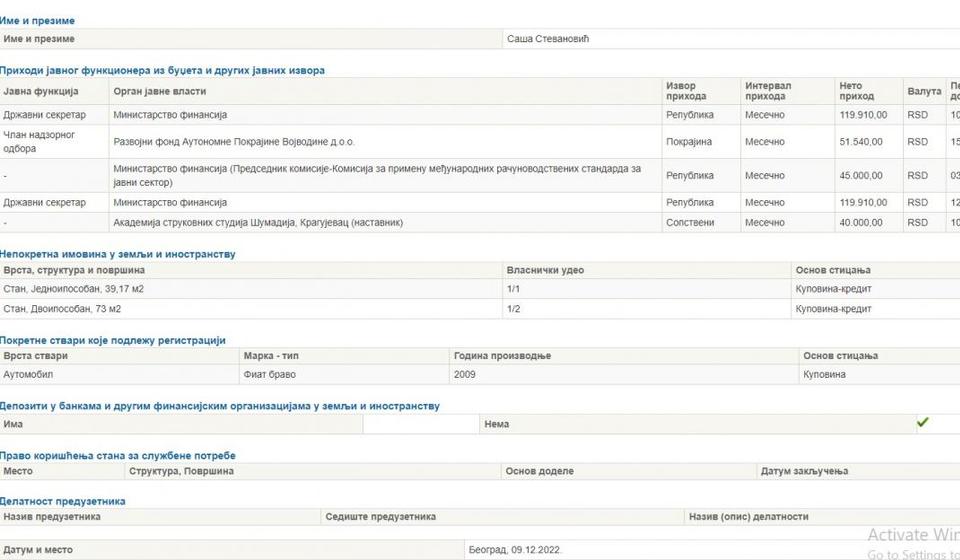The width and height of the screenshot is (960, 560).
Task: Click the name Саша Стевановић
Action: [x=550, y=39]
